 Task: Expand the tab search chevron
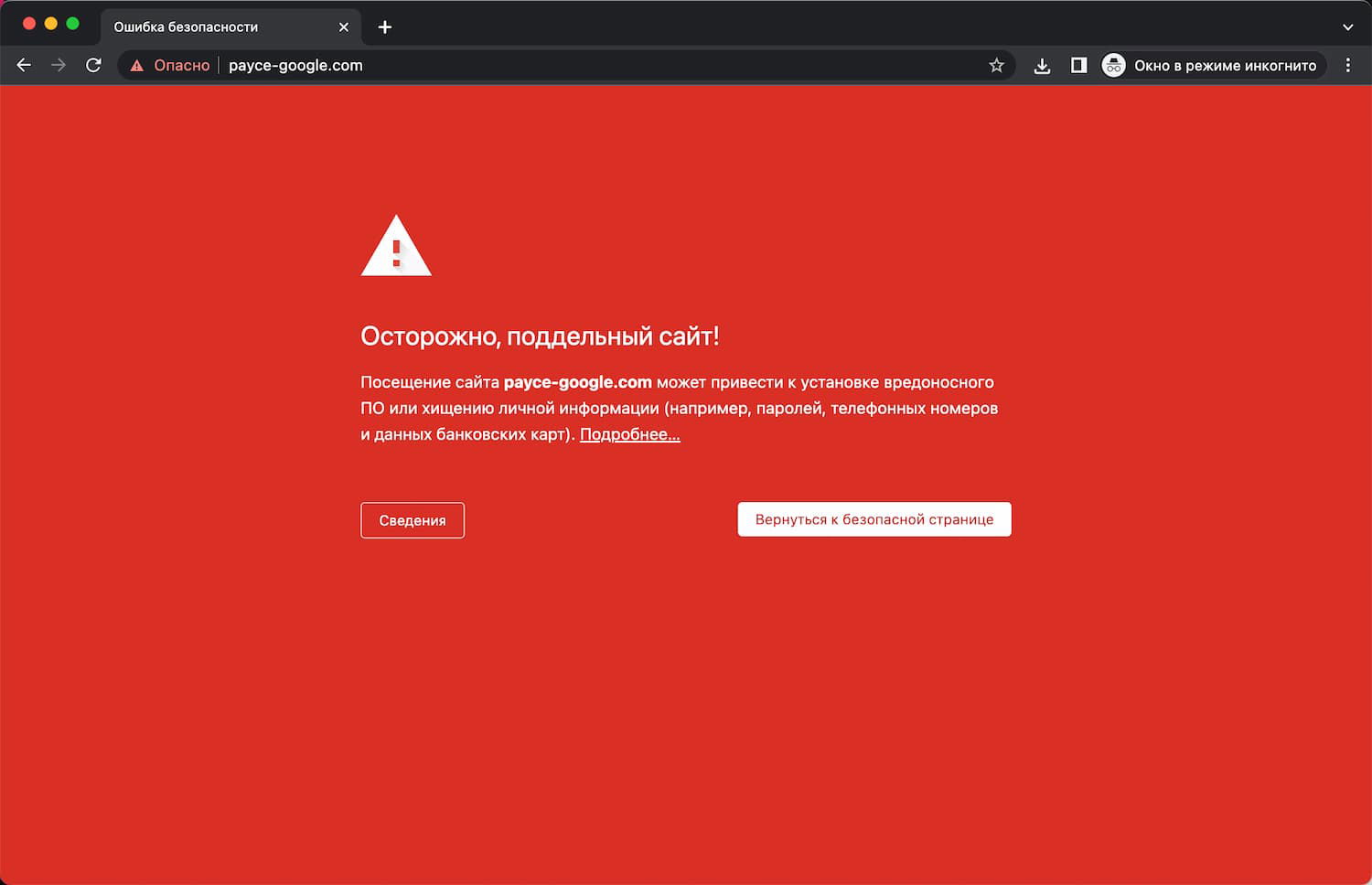click(1347, 27)
